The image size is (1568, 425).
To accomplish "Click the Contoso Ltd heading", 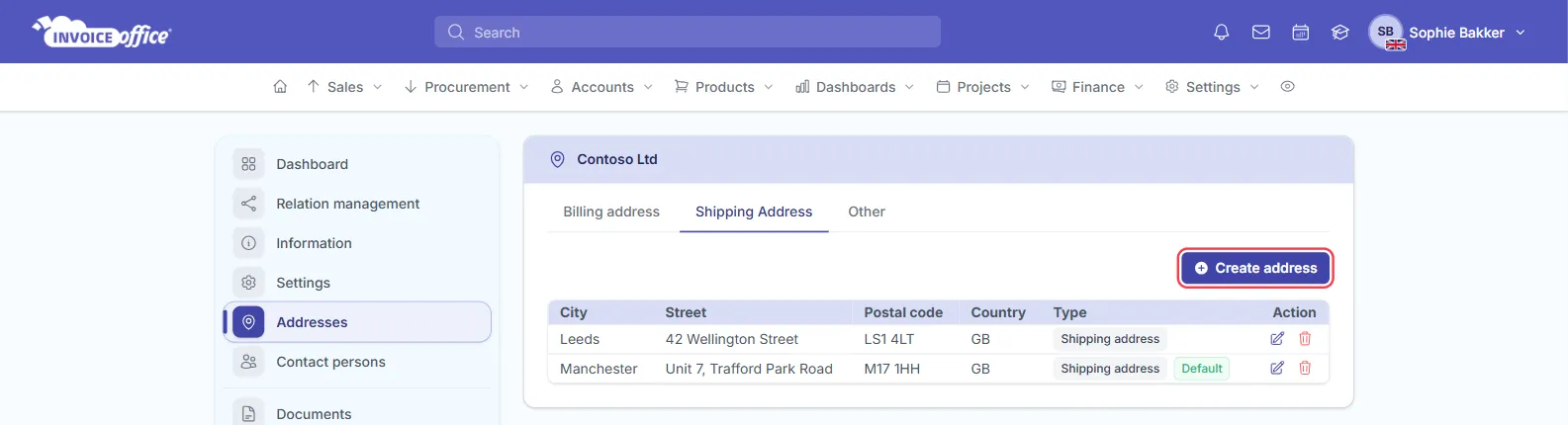I will click(617, 159).
